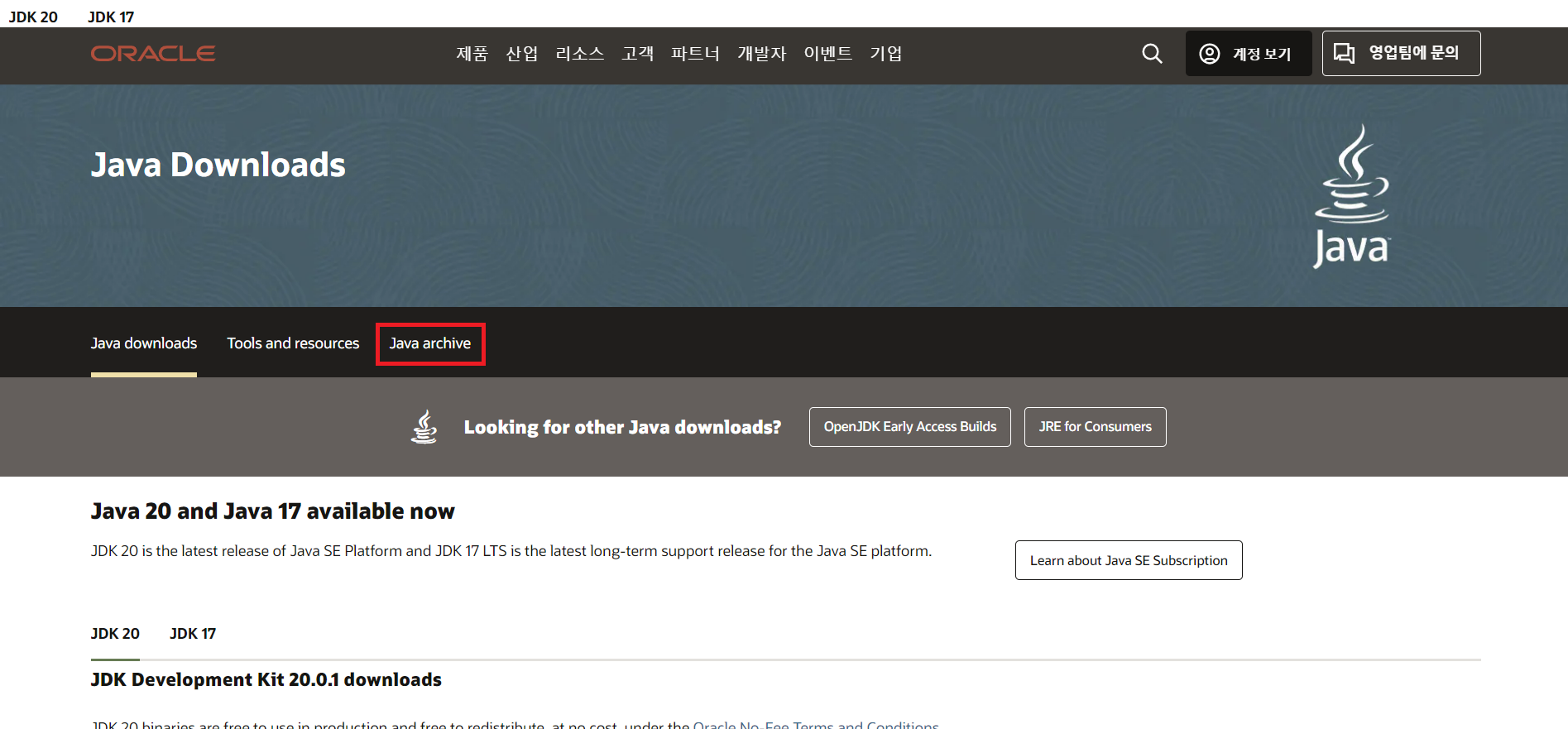
Task: Open the 고객 menu
Action: click(x=638, y=54)
